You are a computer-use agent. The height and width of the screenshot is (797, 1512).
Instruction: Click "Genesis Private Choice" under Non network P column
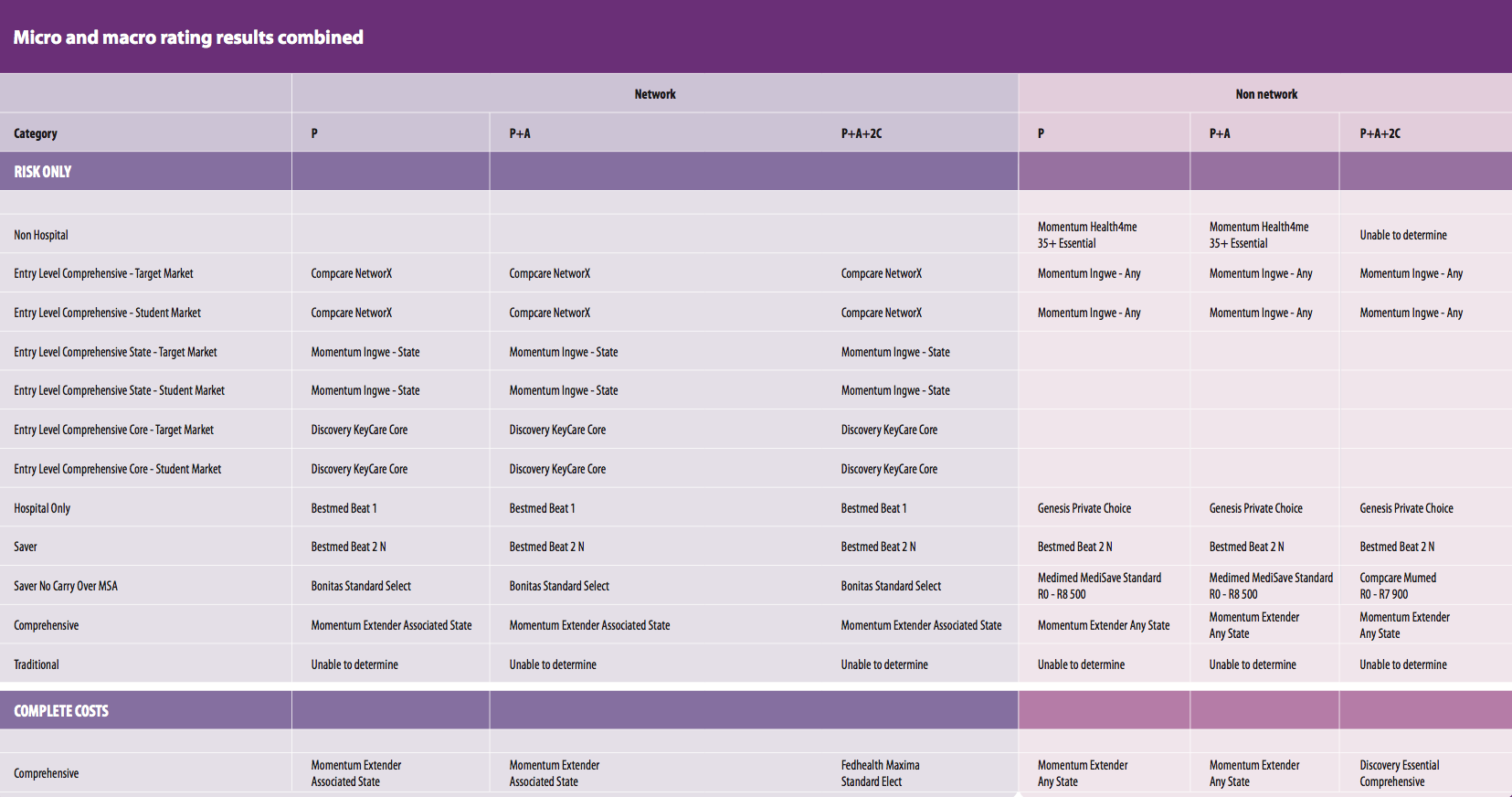coord(1084,508)
